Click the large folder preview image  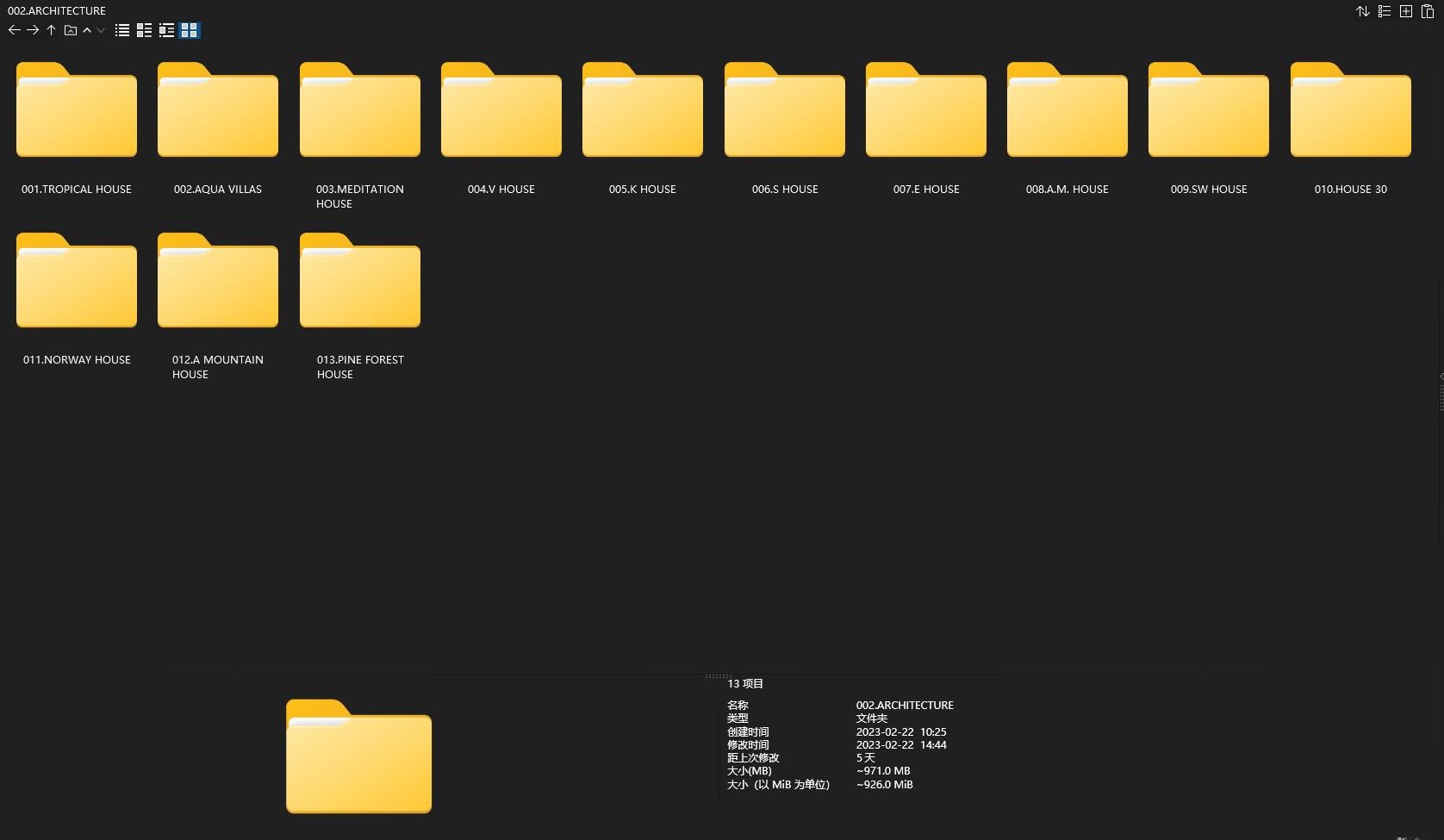click(x=358, y=756)
